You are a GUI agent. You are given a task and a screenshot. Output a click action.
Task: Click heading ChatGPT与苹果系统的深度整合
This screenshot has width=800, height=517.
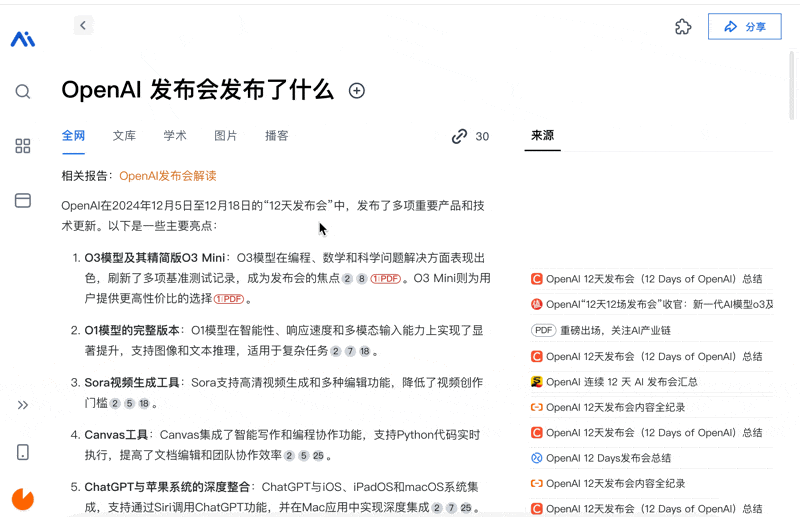167,487
